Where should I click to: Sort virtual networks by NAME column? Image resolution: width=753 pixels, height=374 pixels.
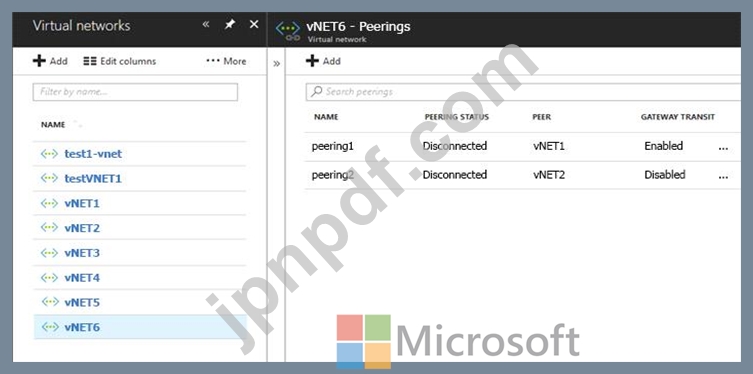coord(53,124)
